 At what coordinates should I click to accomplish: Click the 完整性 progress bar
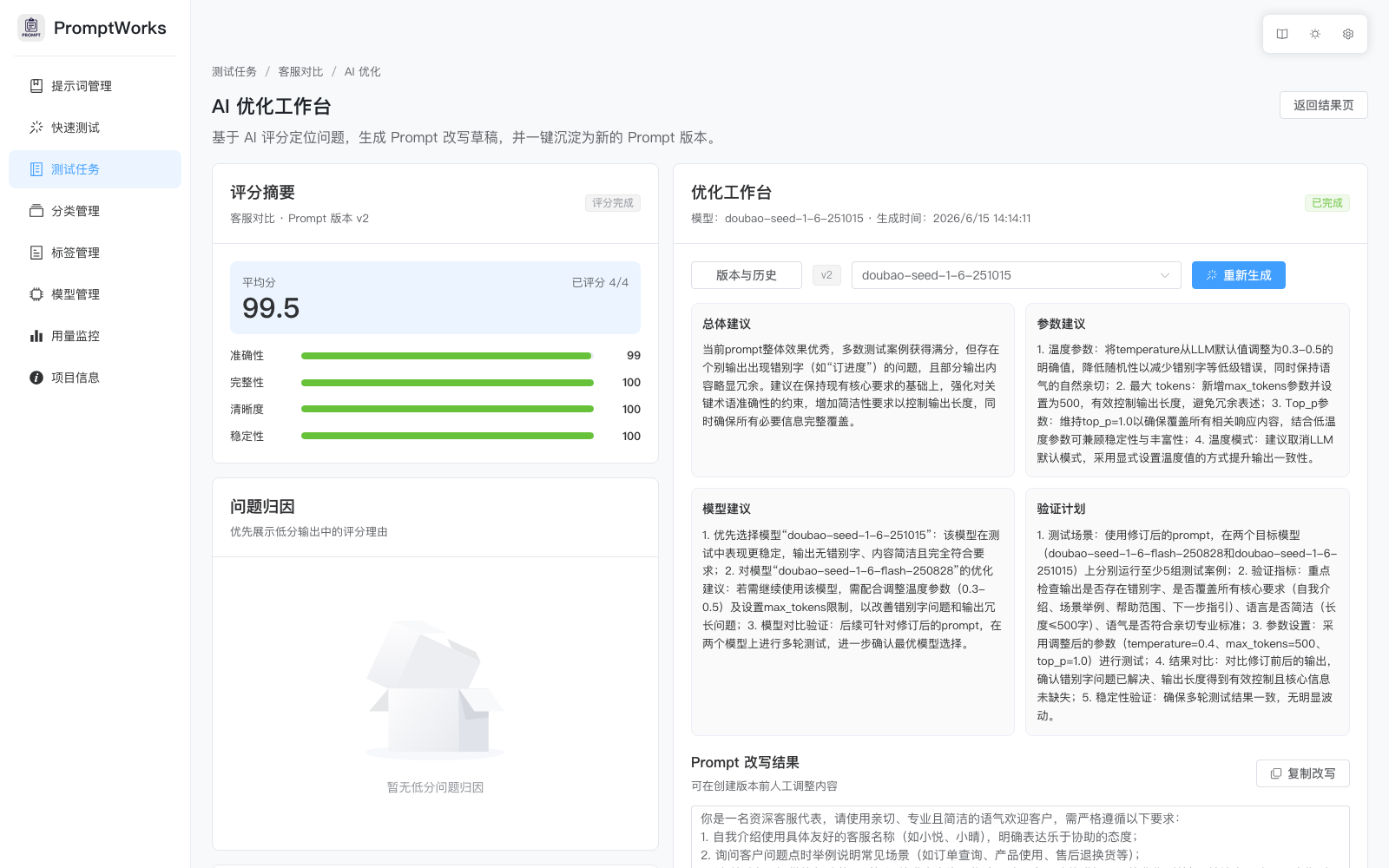point(447,383)
